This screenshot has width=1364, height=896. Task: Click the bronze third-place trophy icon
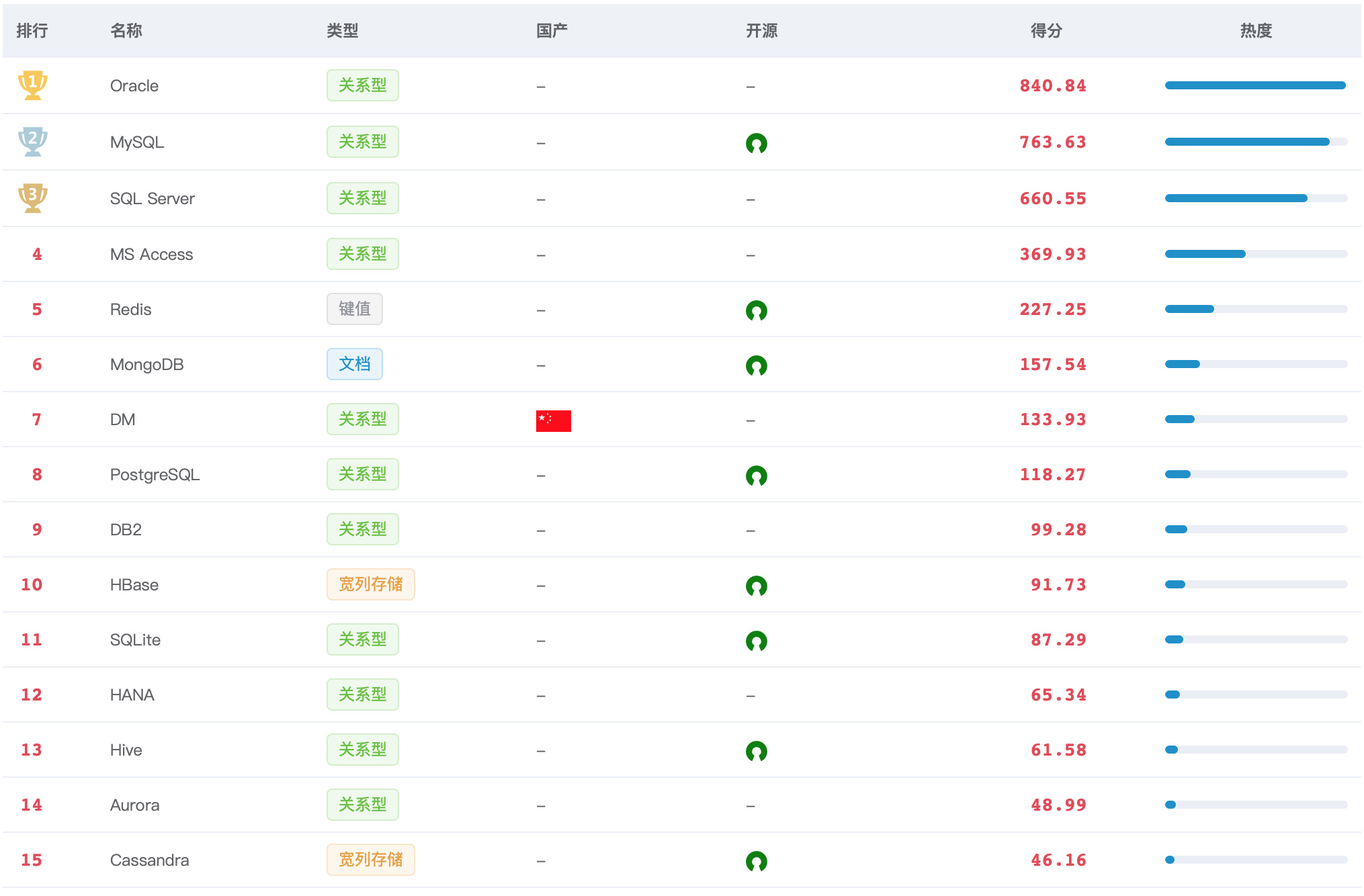[32, 198]
